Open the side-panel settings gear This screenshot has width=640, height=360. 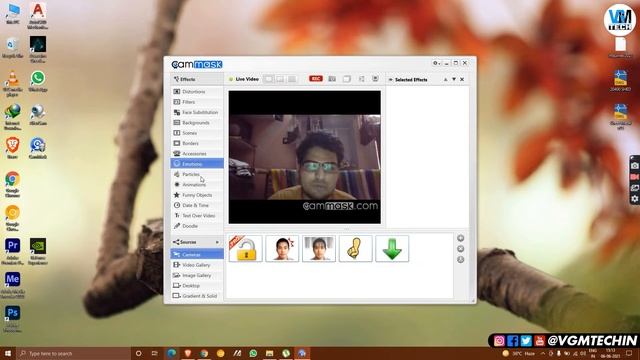pyautogui.click(x=634, y=199)
